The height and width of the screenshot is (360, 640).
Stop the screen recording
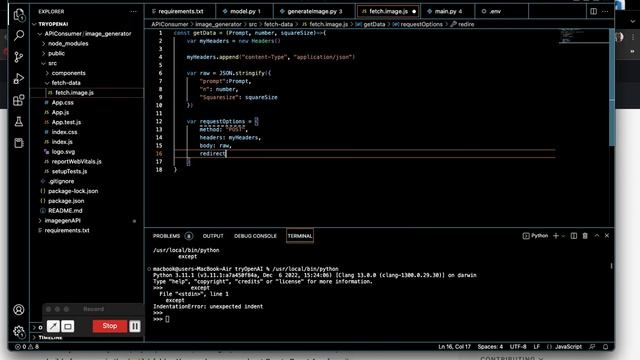point(109,326)
